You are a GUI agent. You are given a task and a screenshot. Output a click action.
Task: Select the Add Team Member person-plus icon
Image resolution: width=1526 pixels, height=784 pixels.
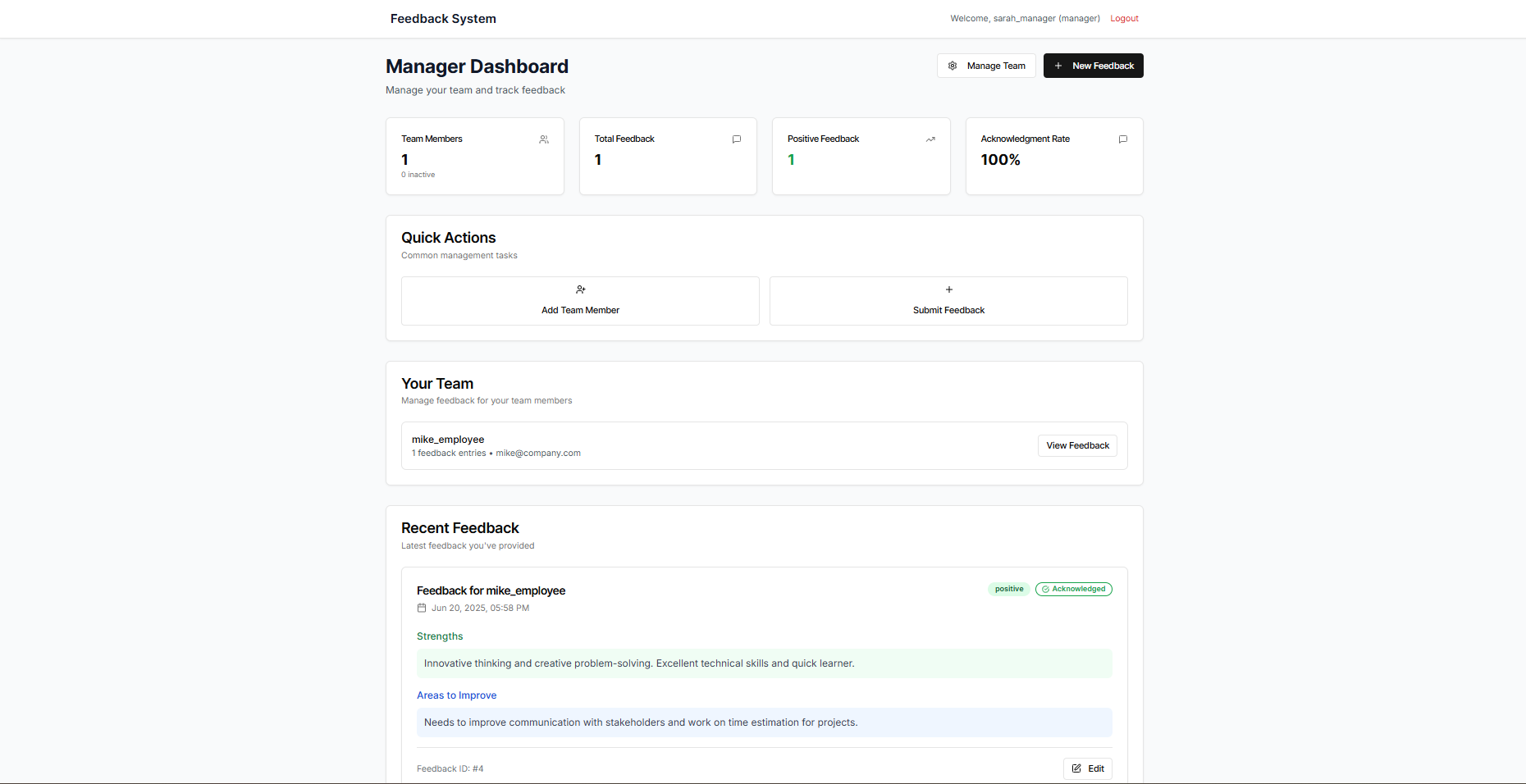(580, 289)
